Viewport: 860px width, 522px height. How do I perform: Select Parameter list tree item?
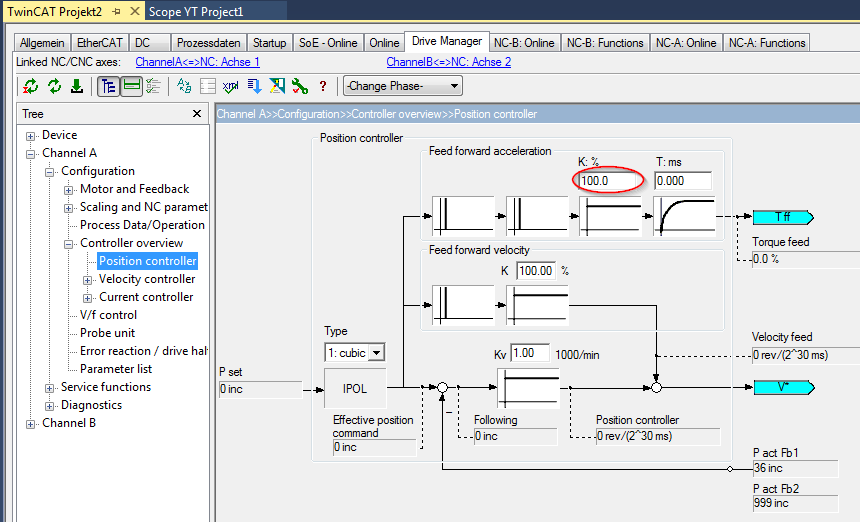pyautogui.click(x=116, y=369)
